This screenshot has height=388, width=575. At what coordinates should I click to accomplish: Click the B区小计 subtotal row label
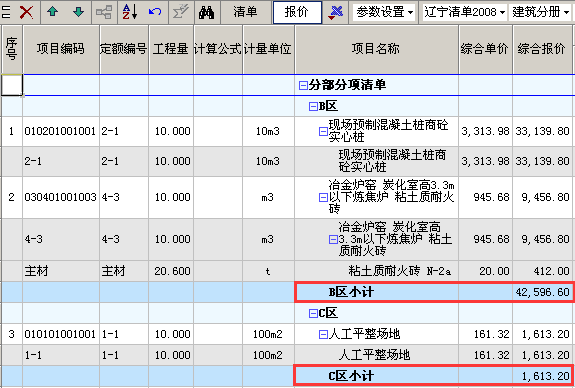351,292
